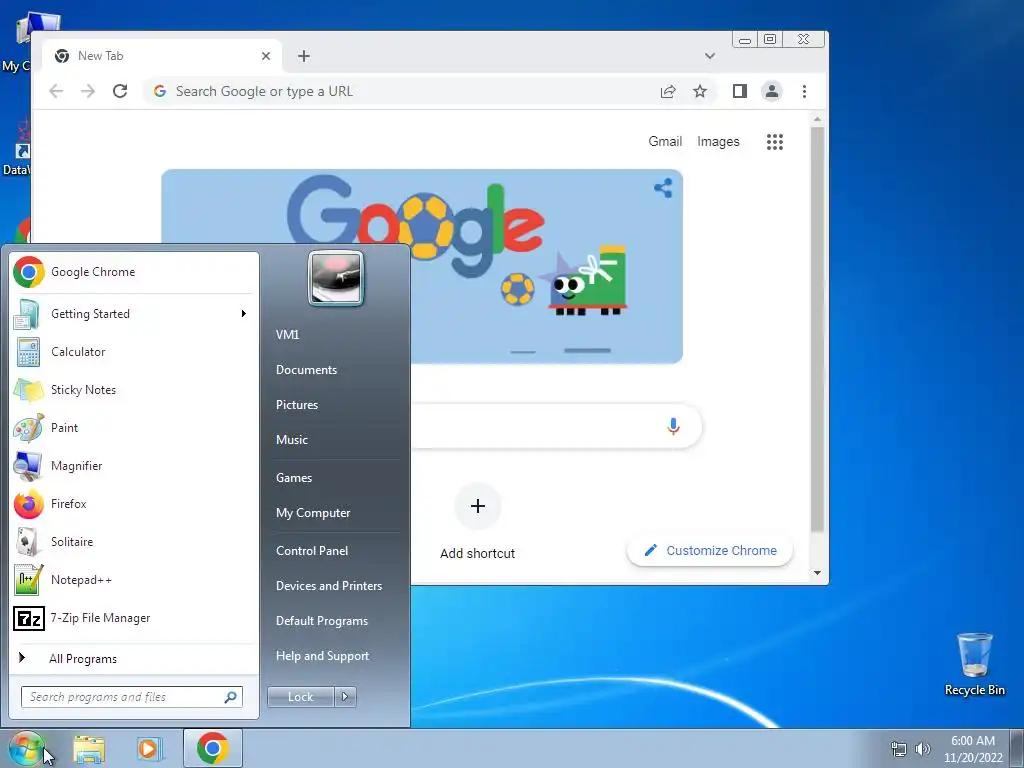This screenshot has height=768, width=1024.
Task: Start Paint from the program list
Action: click(x=134, y=428)
